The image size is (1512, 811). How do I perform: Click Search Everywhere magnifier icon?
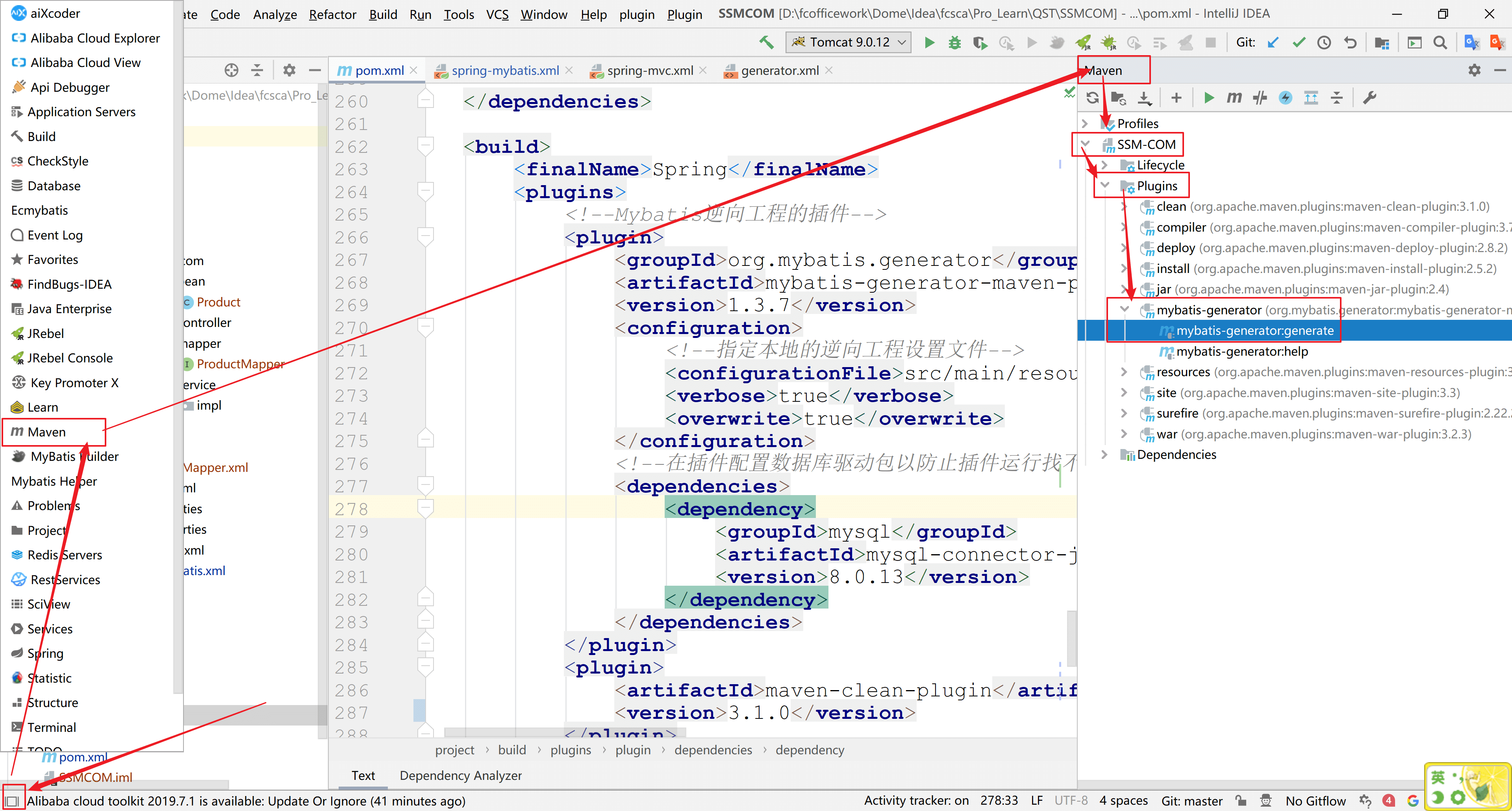click(1439, 42)
